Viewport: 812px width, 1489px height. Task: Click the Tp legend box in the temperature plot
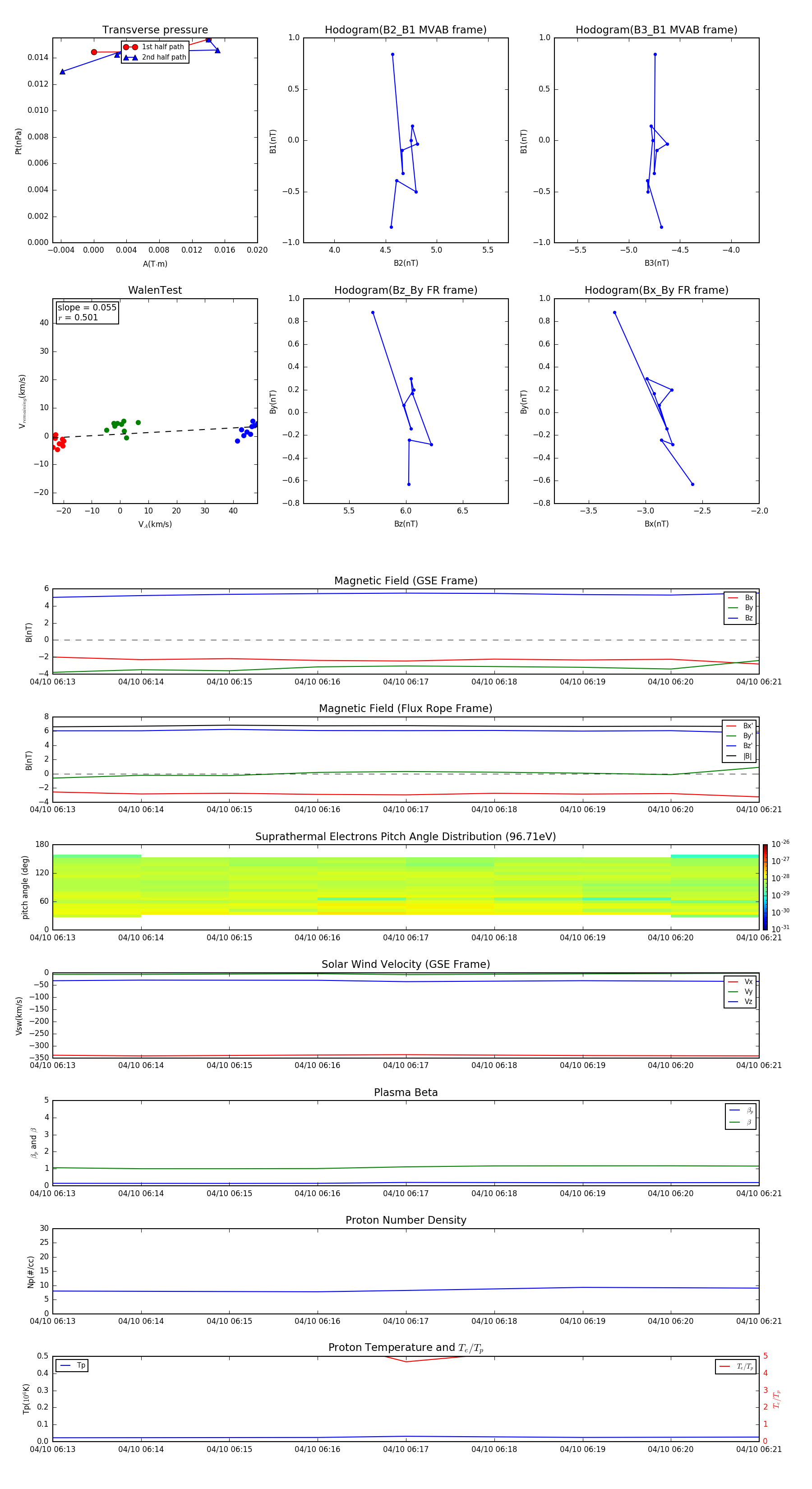[72, 1366]
